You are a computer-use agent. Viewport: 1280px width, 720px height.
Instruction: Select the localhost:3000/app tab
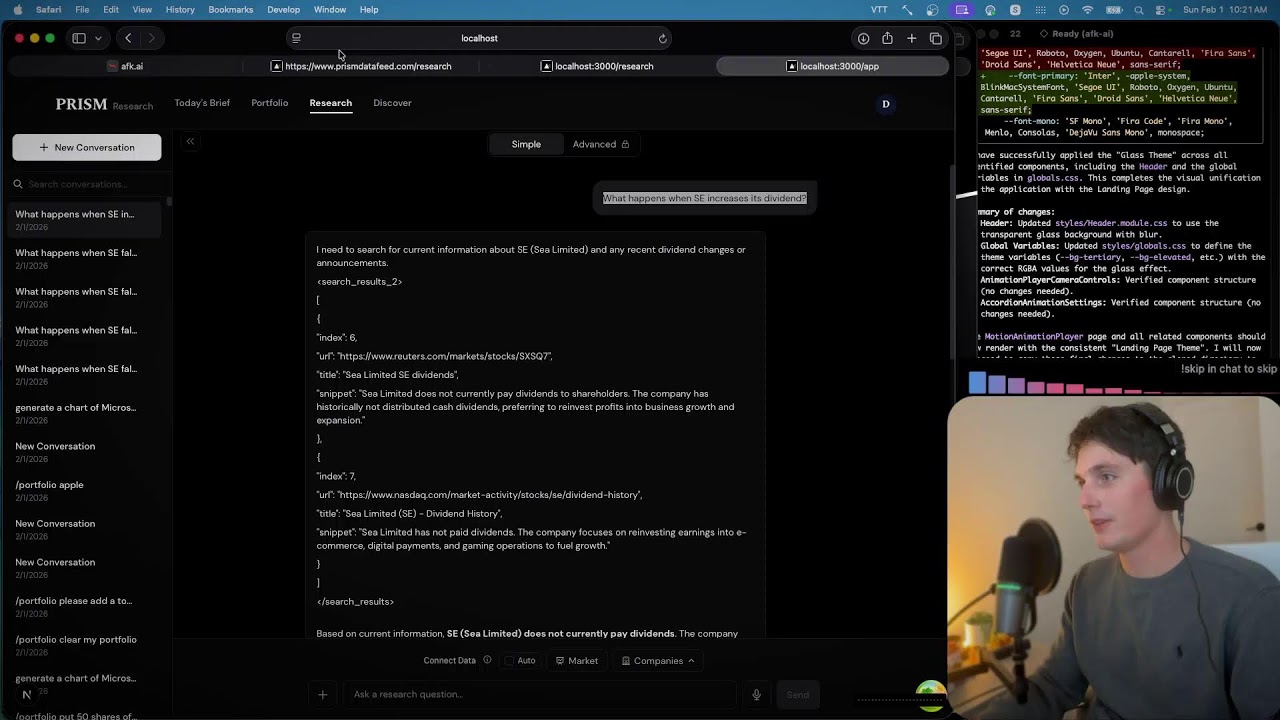pyautogui.click(x=833, y=66)
